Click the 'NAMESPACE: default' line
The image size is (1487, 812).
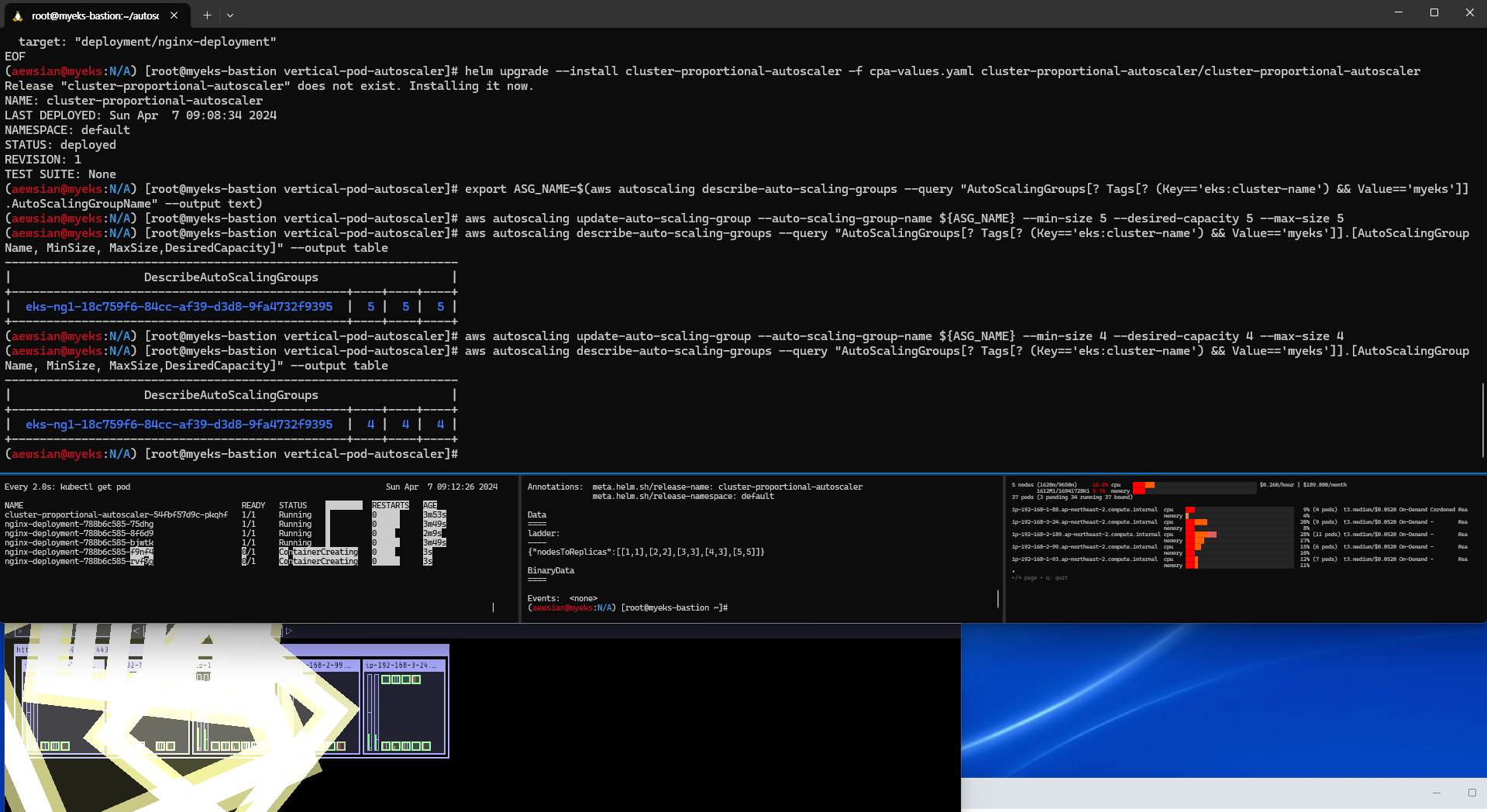pyautogui.click(x=67, y=130)
